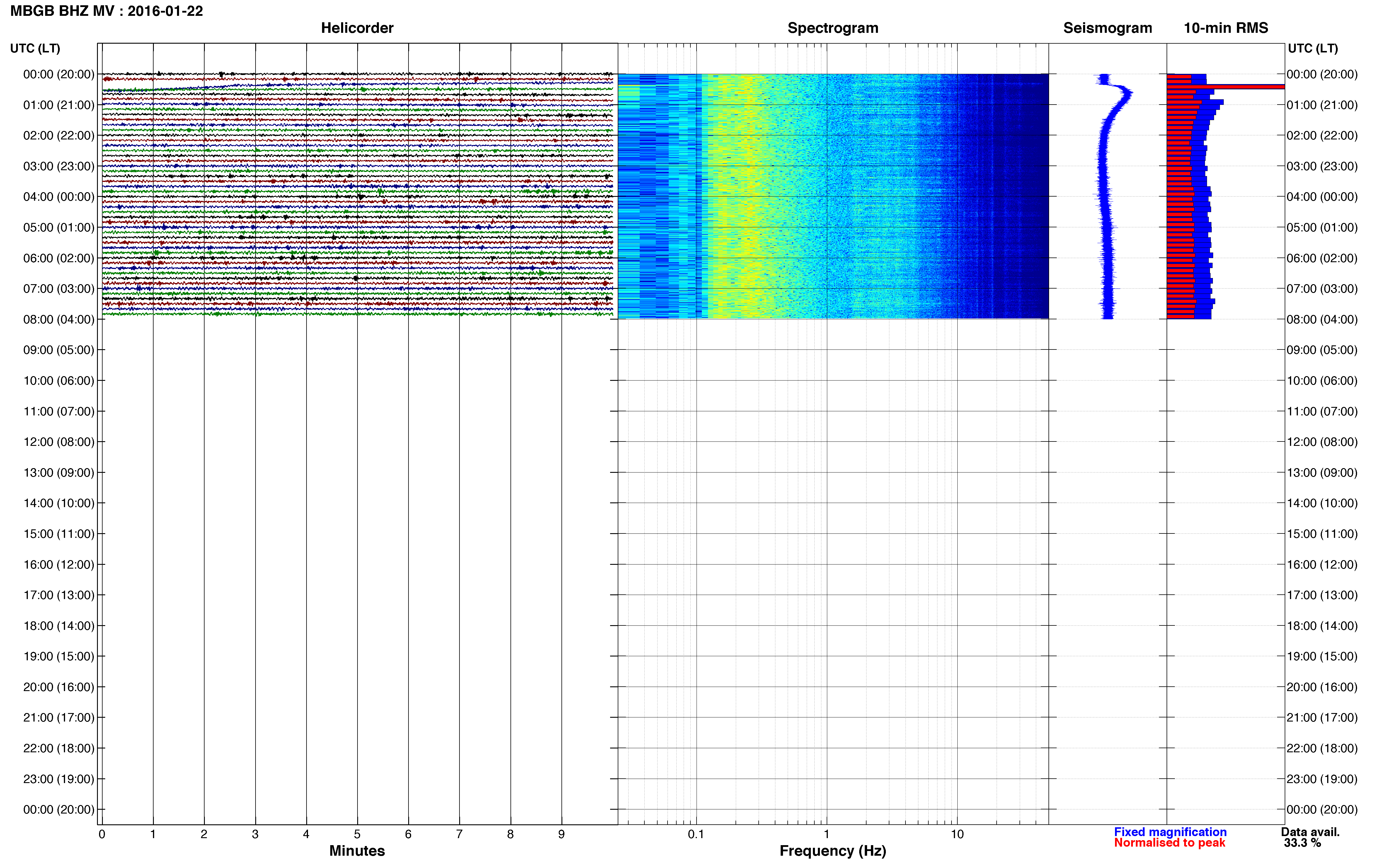Click the left '06:00 (02:00)' time label
Screen dimensions: 1389x868
click(x=59, y=258)
